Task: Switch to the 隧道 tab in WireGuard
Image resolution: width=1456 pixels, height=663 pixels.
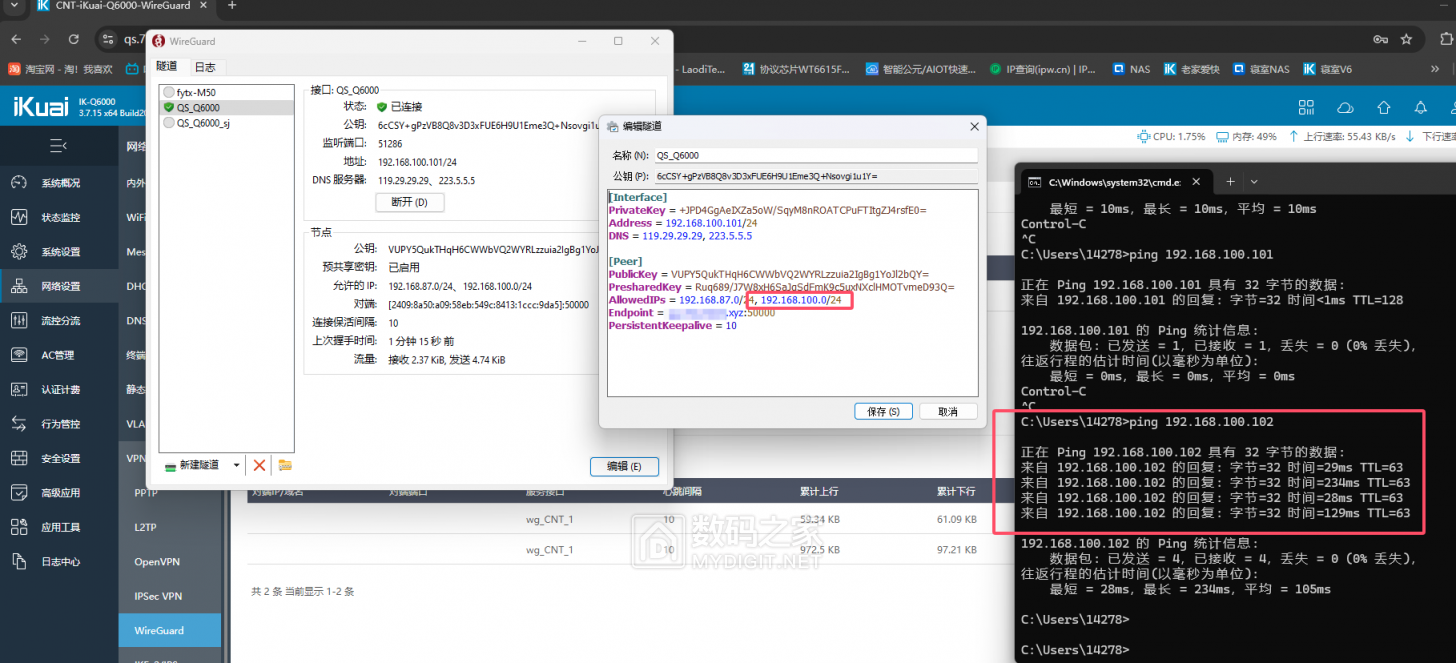Action: 167,67
